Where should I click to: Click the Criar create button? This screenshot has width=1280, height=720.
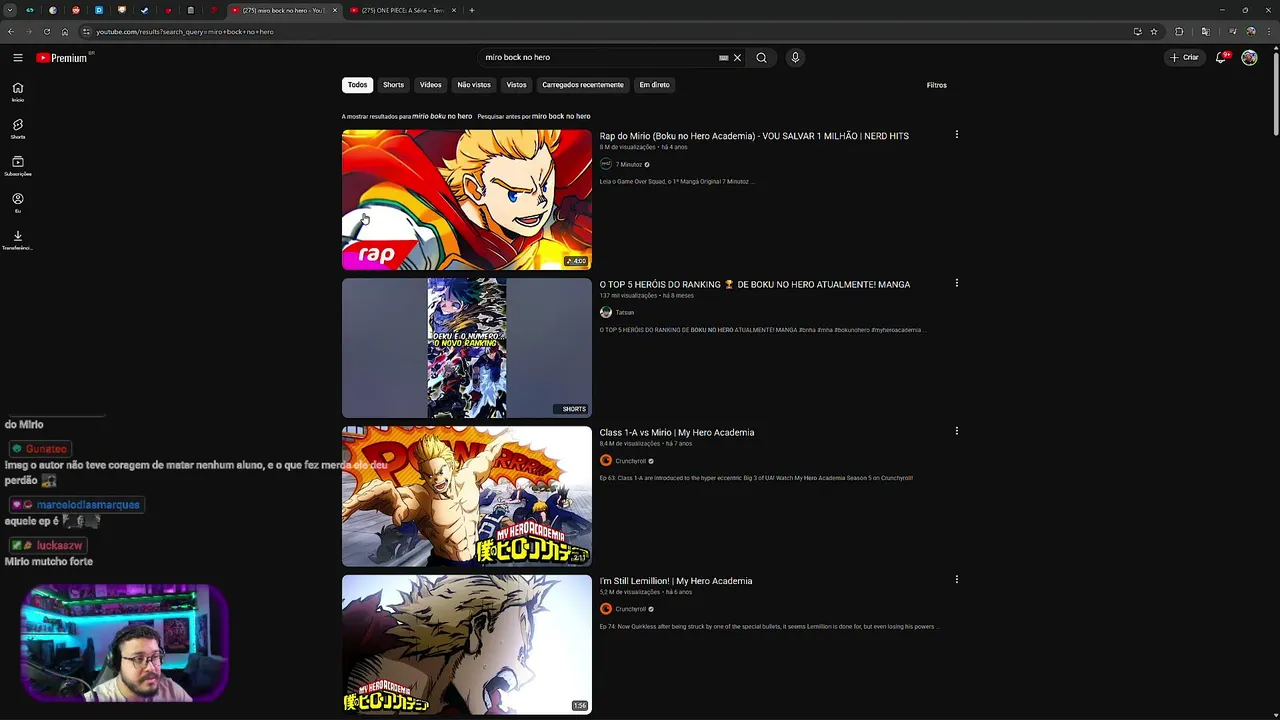1184,58
